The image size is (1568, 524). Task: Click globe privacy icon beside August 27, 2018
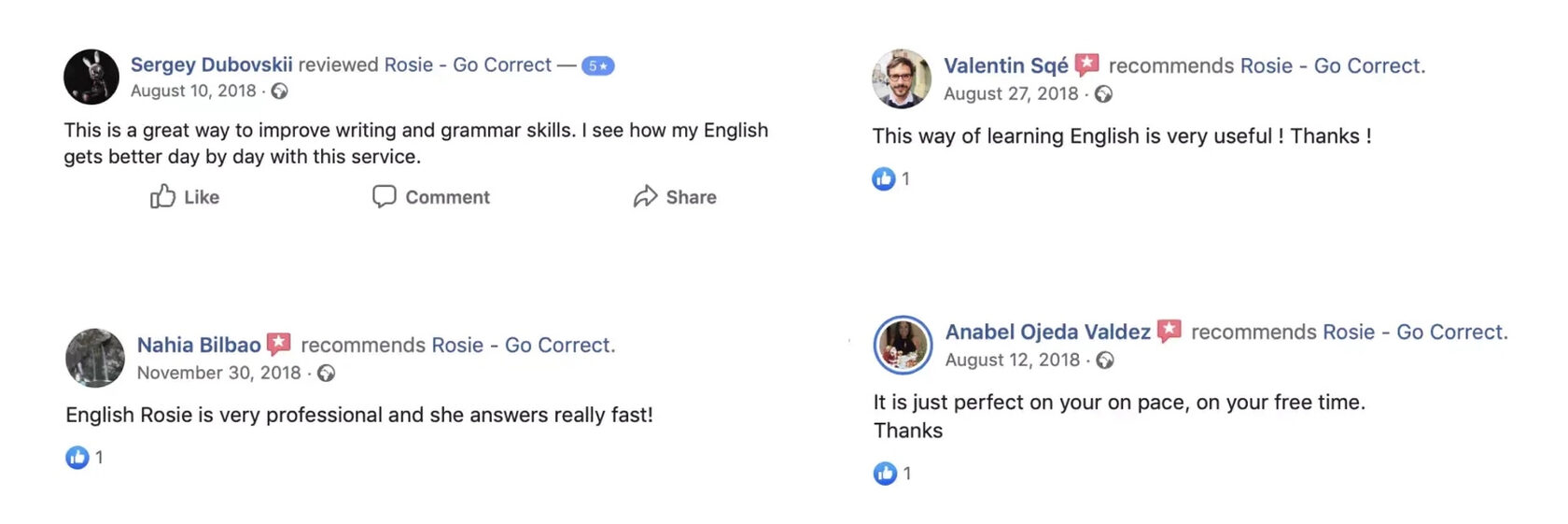[1103, 94]
